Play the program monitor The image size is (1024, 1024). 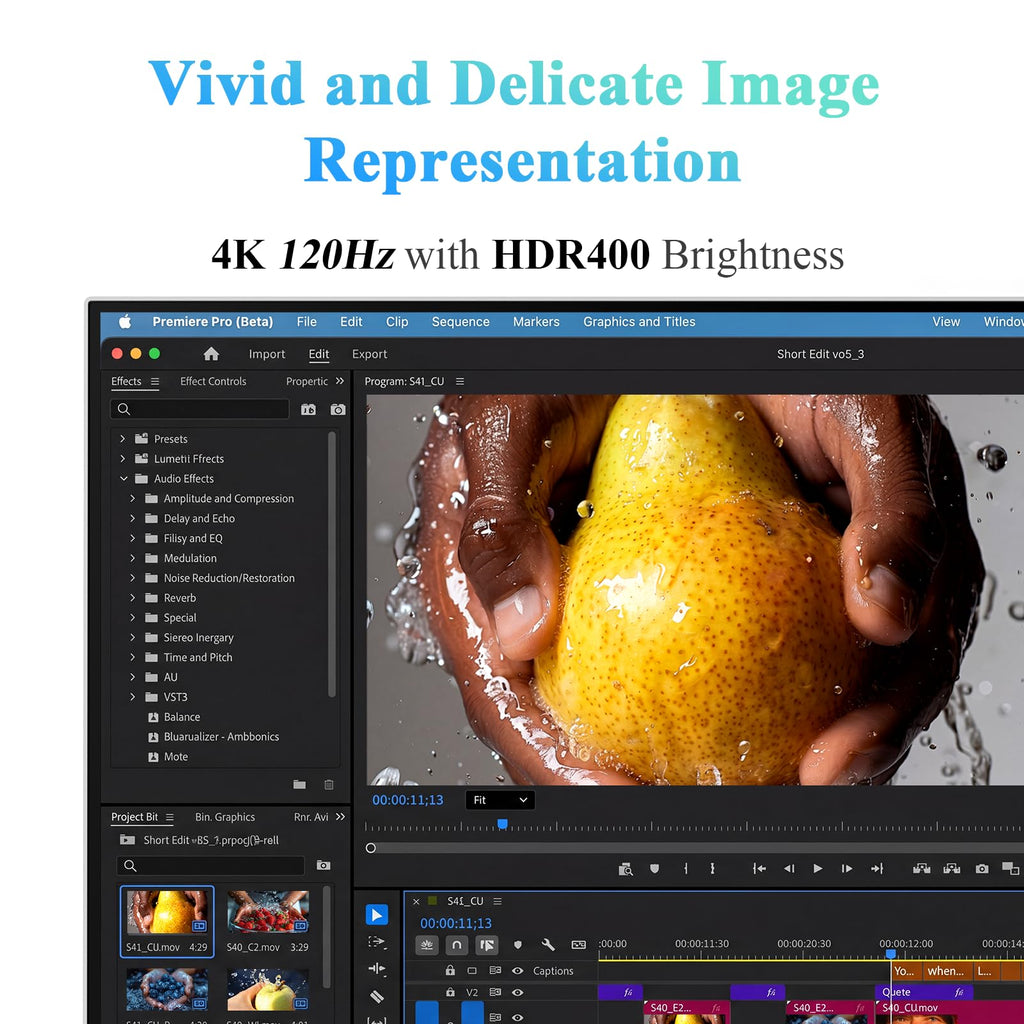click(818, 869)
